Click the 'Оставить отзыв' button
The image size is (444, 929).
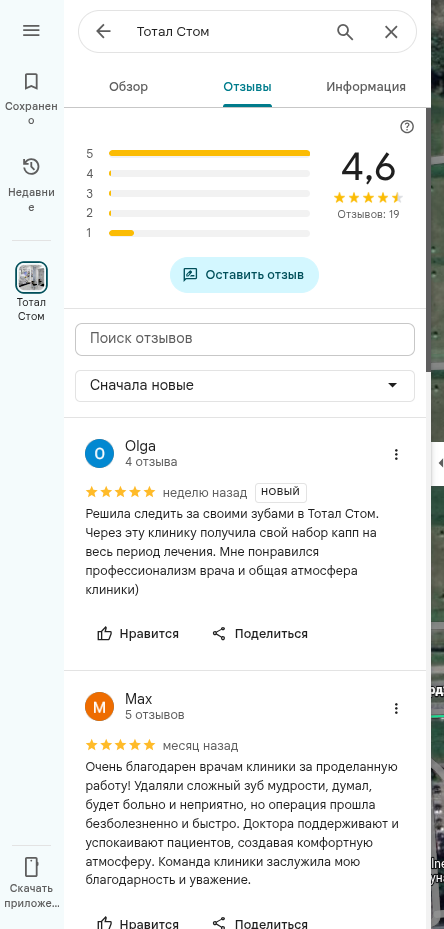pyautogui.click(x=244, y=275)
